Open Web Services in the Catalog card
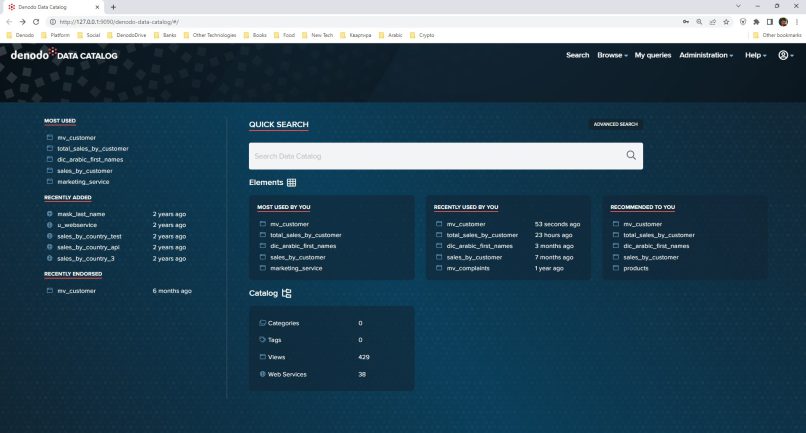Viewport: 806px width, 433px height. tap(287, 374)
